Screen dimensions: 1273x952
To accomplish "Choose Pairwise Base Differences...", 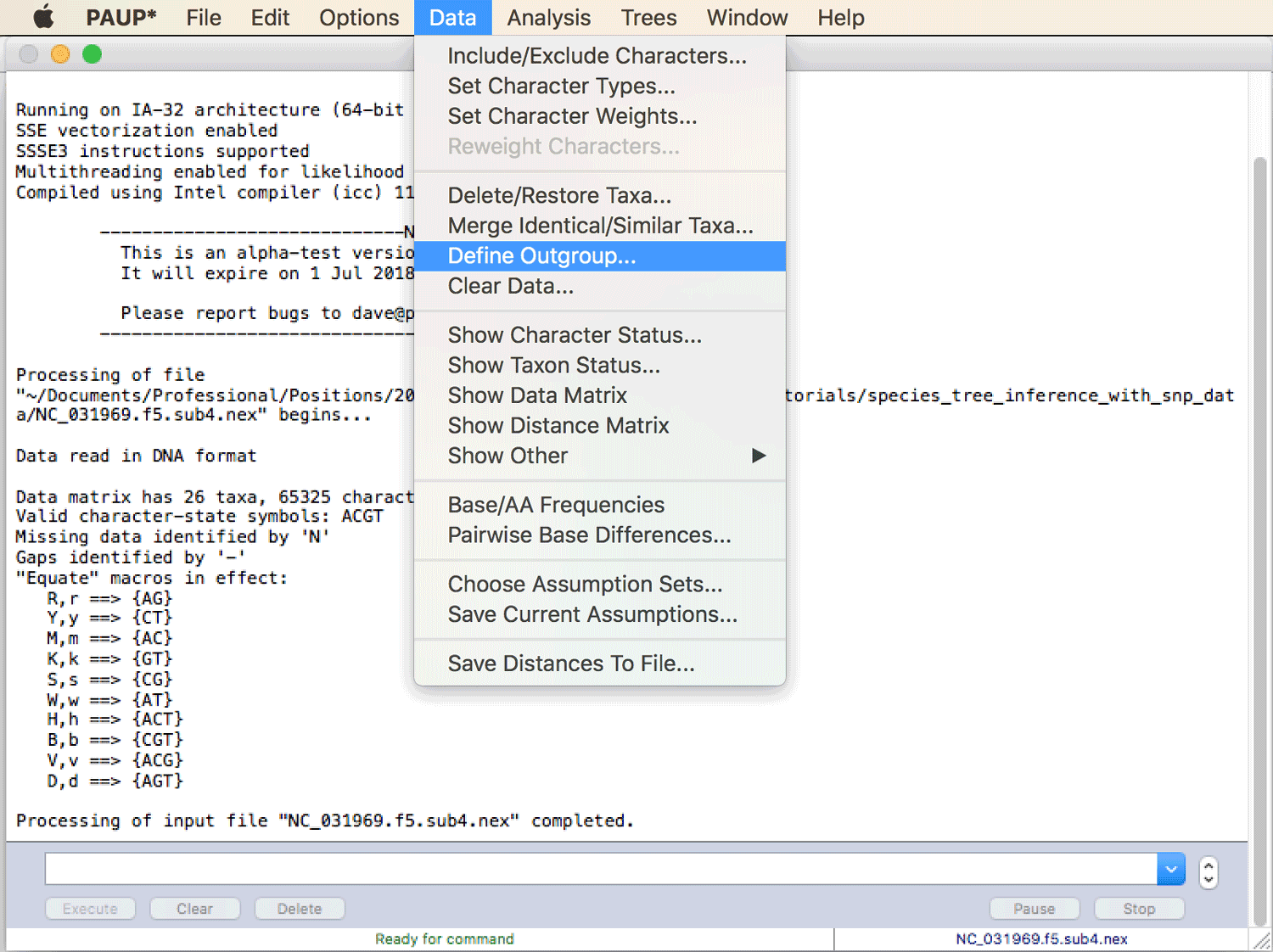I will [600, 535].
